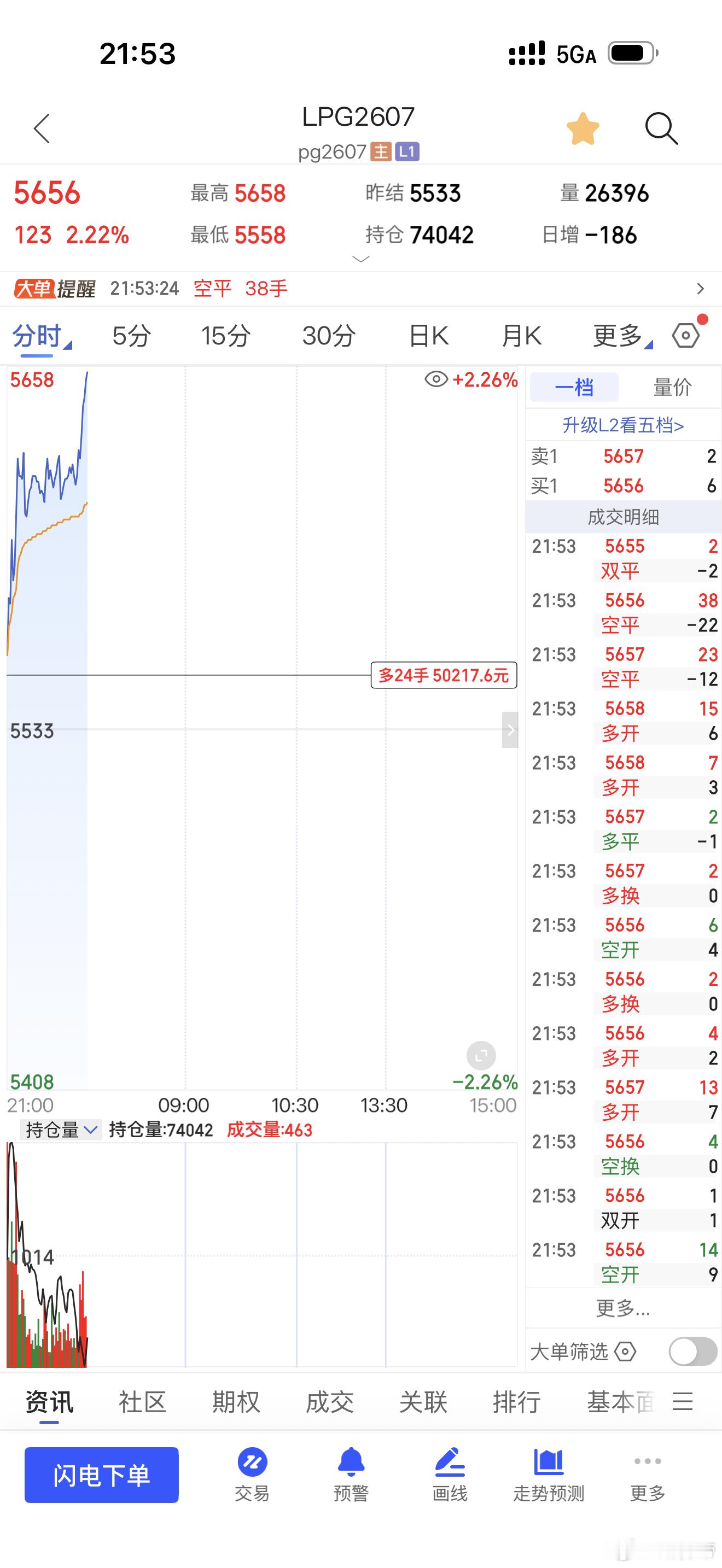
Task: Open 大单筛选 filter settings icon
Action: 625,1352
